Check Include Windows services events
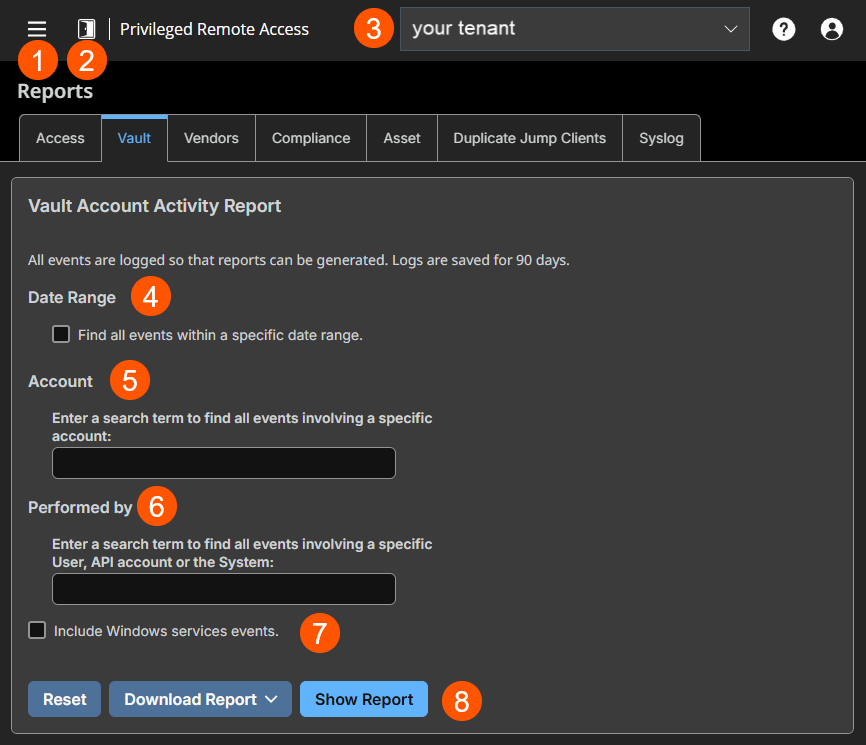 coord(37,630)
